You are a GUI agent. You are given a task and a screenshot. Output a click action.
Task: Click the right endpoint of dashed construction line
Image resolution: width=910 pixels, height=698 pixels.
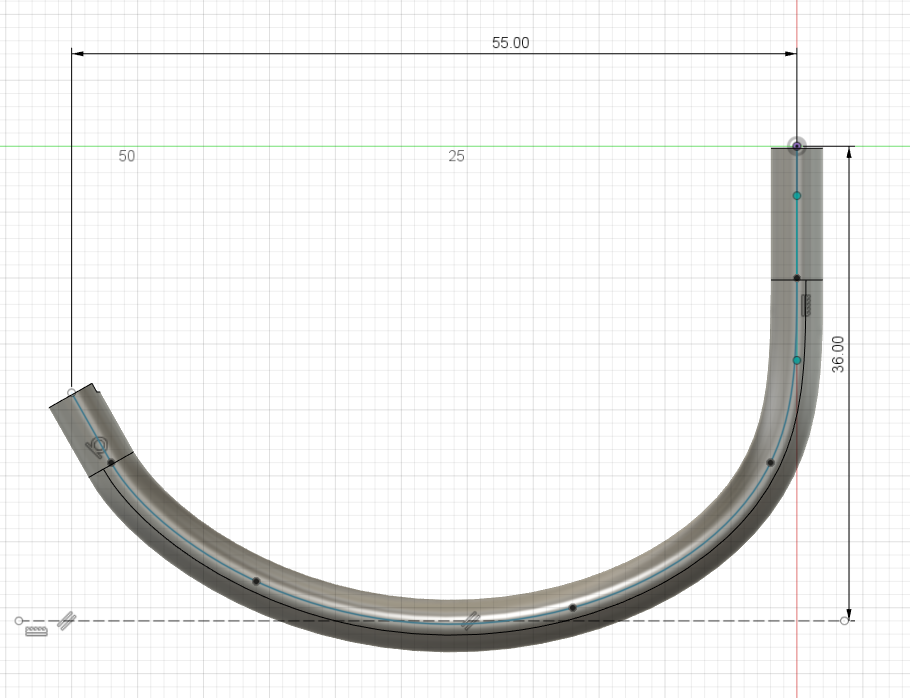(x=845, y=621)
